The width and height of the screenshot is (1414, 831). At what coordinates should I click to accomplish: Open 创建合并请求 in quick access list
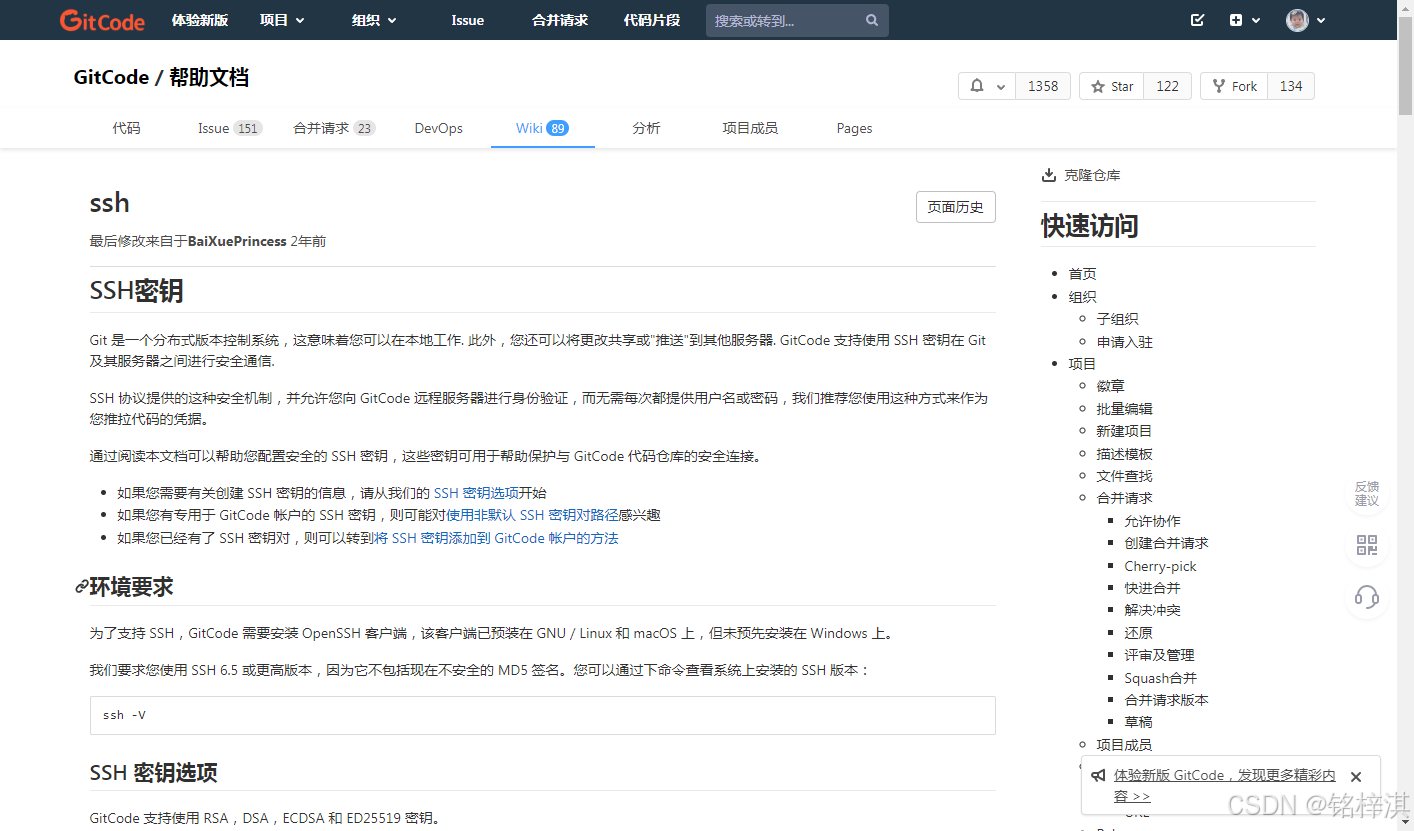[1166, 543]
